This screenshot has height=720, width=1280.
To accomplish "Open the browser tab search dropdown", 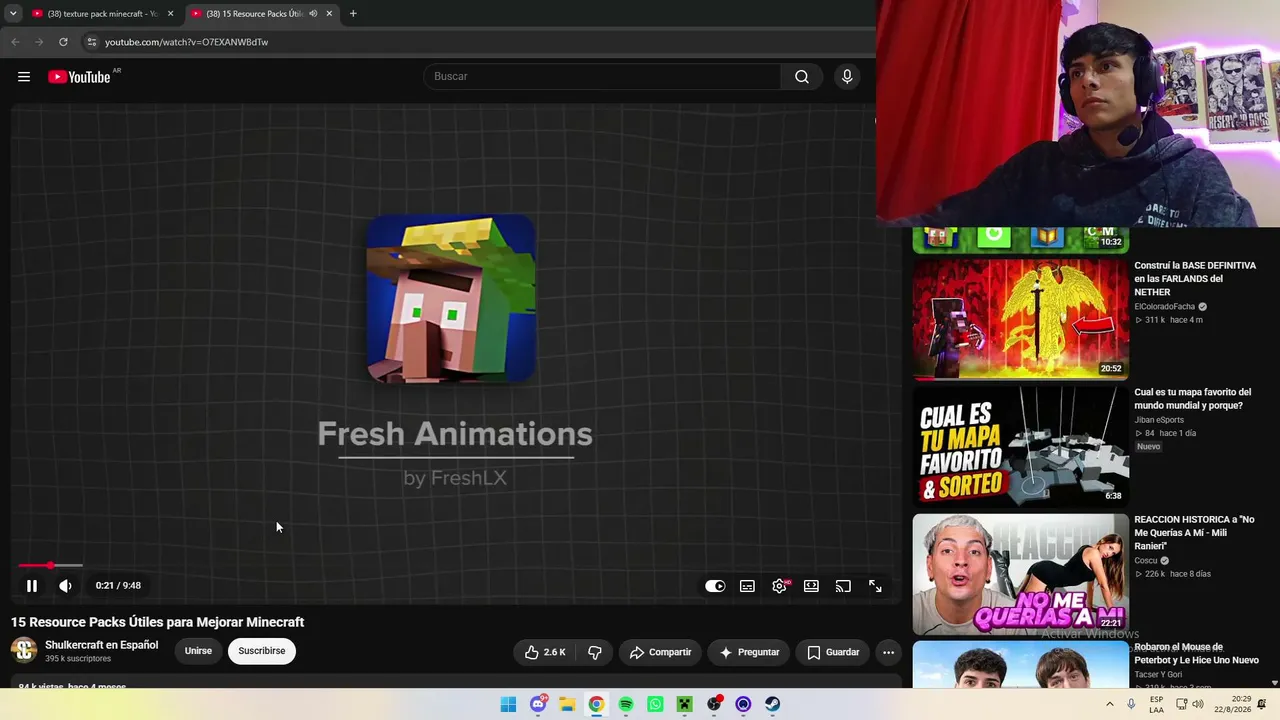I will [x=13, y=14].
